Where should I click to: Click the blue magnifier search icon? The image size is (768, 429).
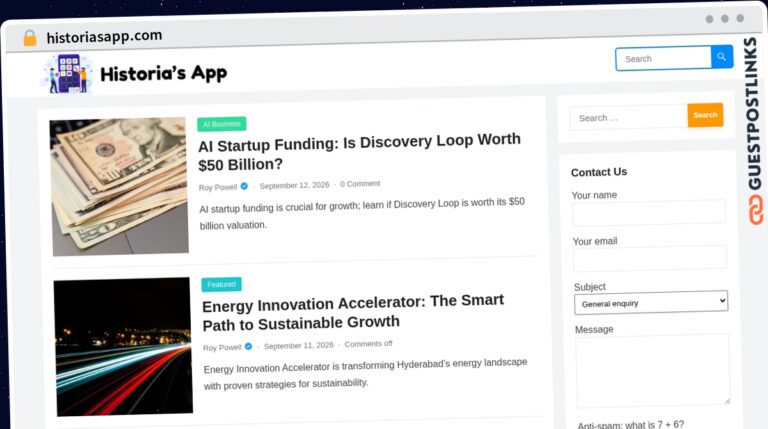(x=721, y=57)
